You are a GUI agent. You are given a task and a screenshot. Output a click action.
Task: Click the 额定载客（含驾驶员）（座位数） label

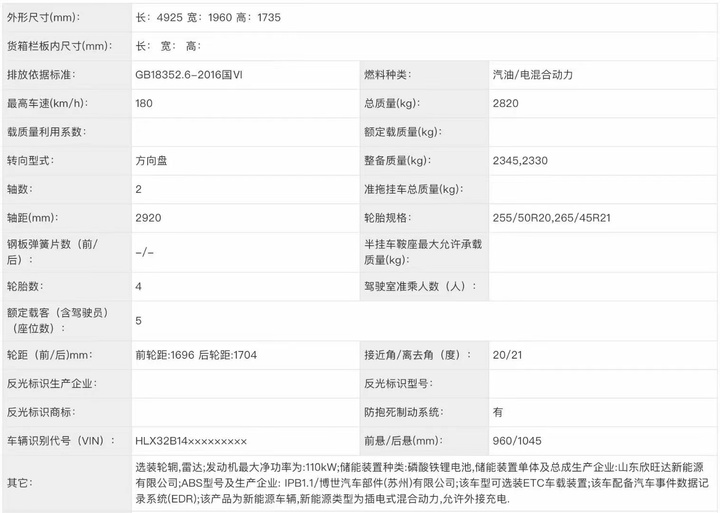click(x=58, y=321)
